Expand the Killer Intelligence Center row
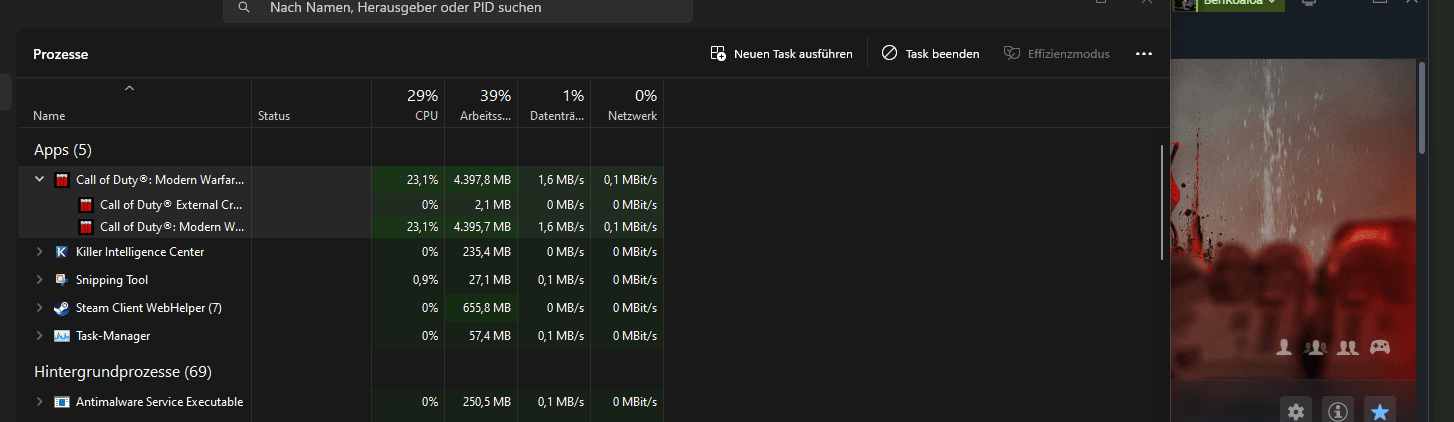The image size is (1454, 422). 40,252
